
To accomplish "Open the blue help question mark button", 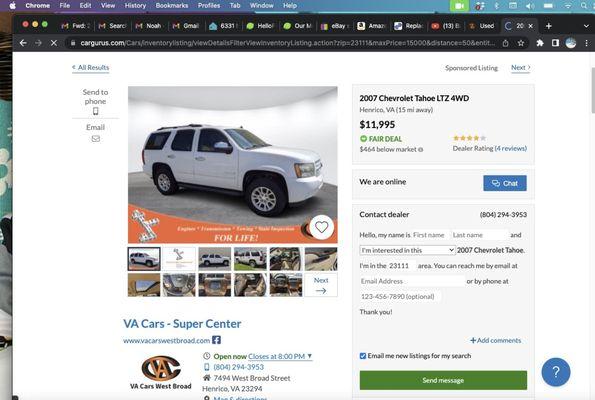I will click(556, 372).
